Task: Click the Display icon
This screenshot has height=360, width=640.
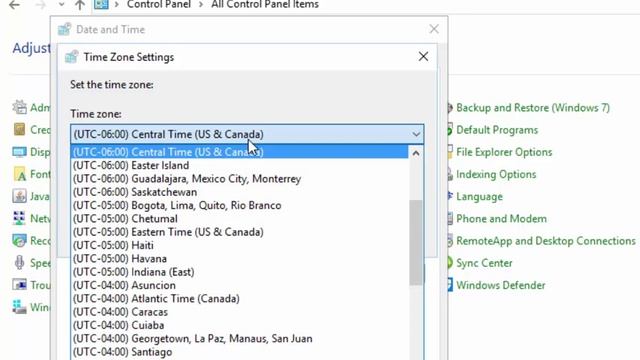Action: (19, 152)
